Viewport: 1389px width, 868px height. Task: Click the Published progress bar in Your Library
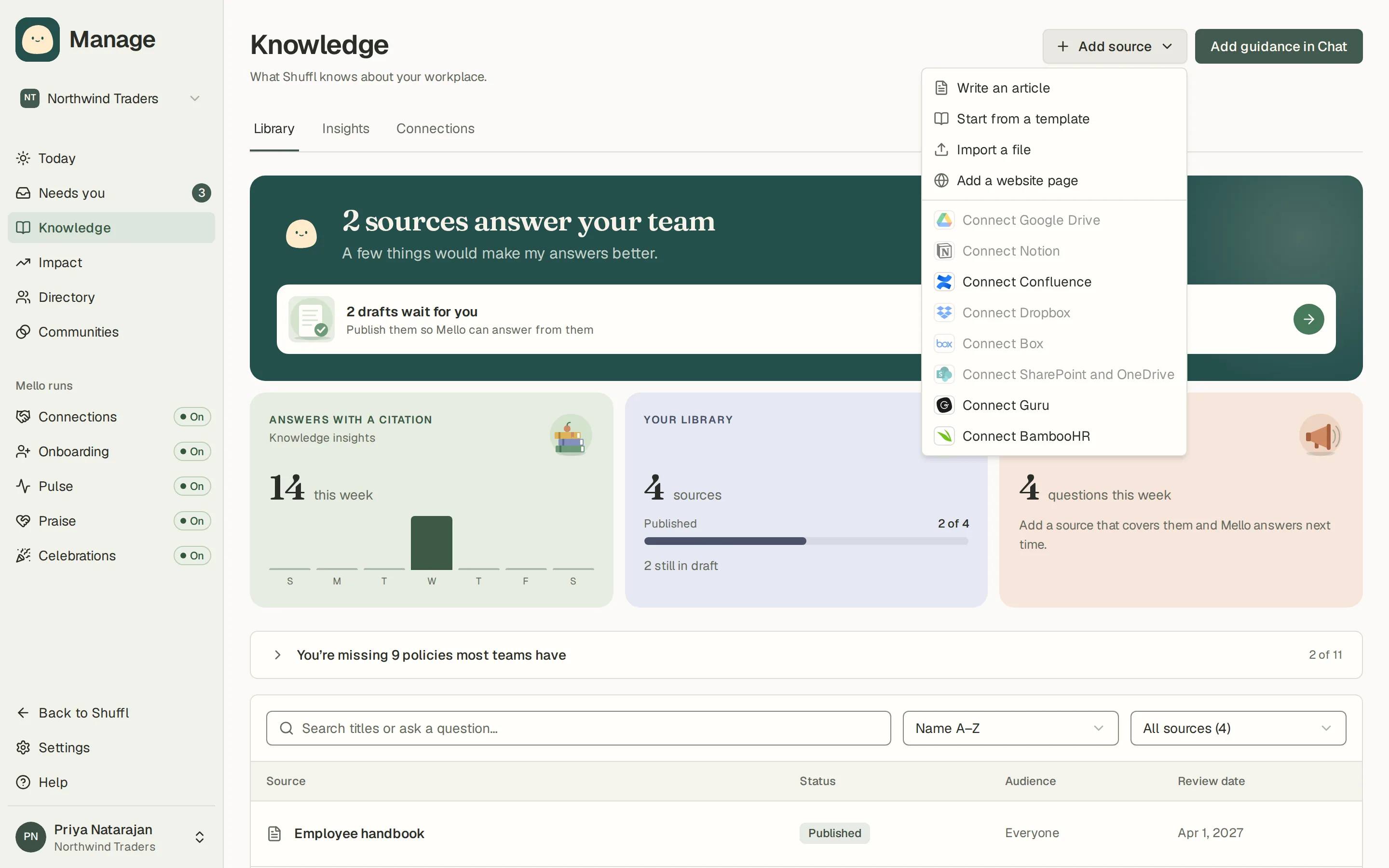coord(806,541)
